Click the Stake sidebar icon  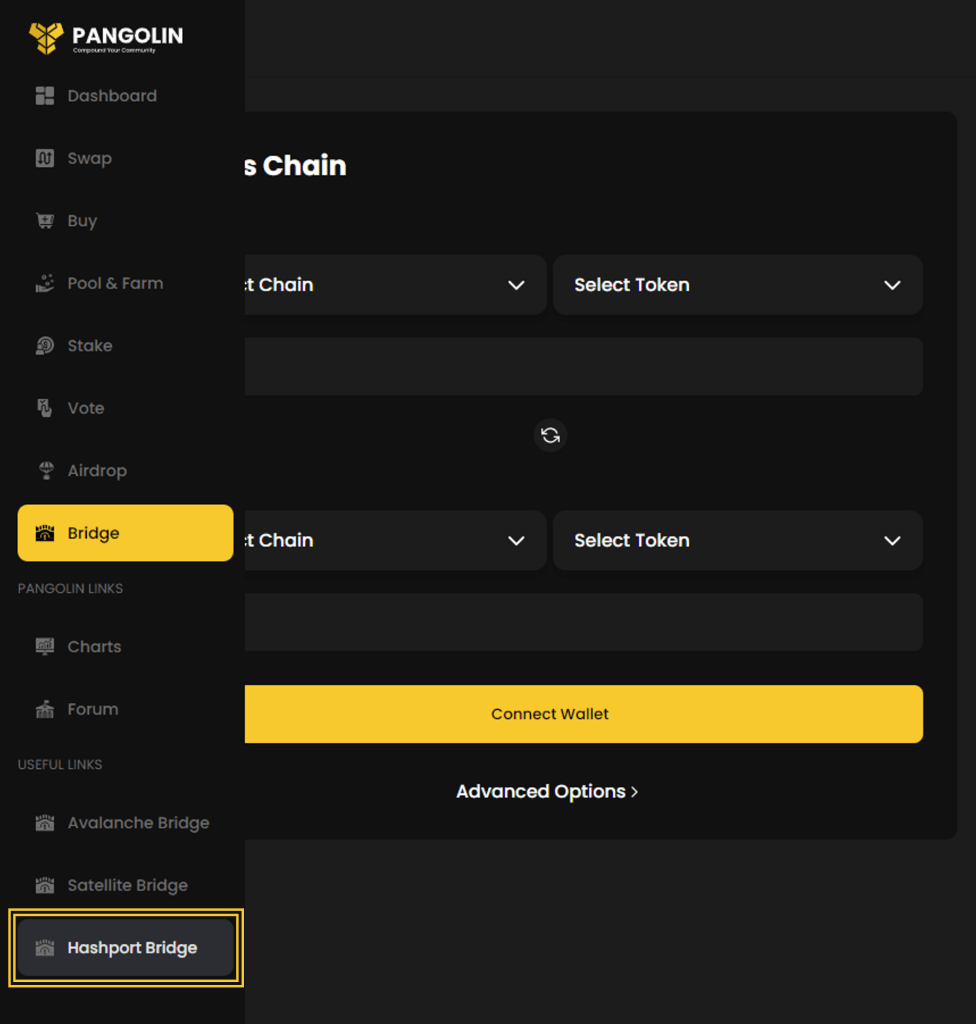click(x=45, y=346)
